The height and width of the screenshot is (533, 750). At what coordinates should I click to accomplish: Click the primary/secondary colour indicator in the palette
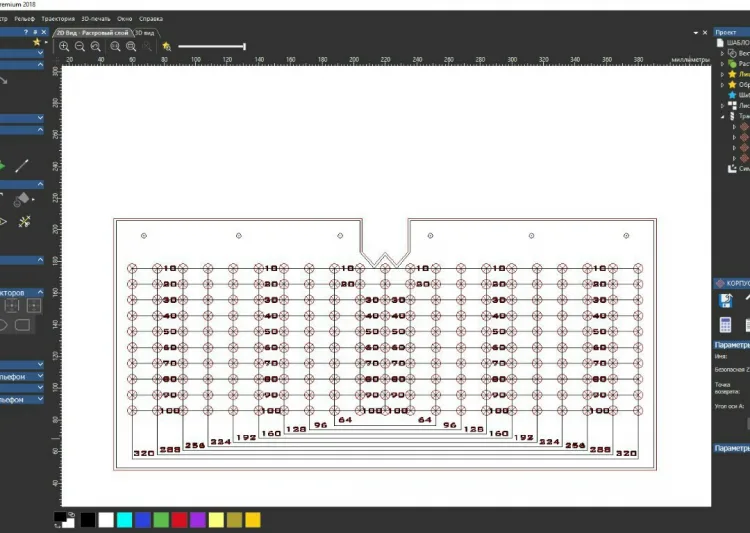click(x=64, y=520)
